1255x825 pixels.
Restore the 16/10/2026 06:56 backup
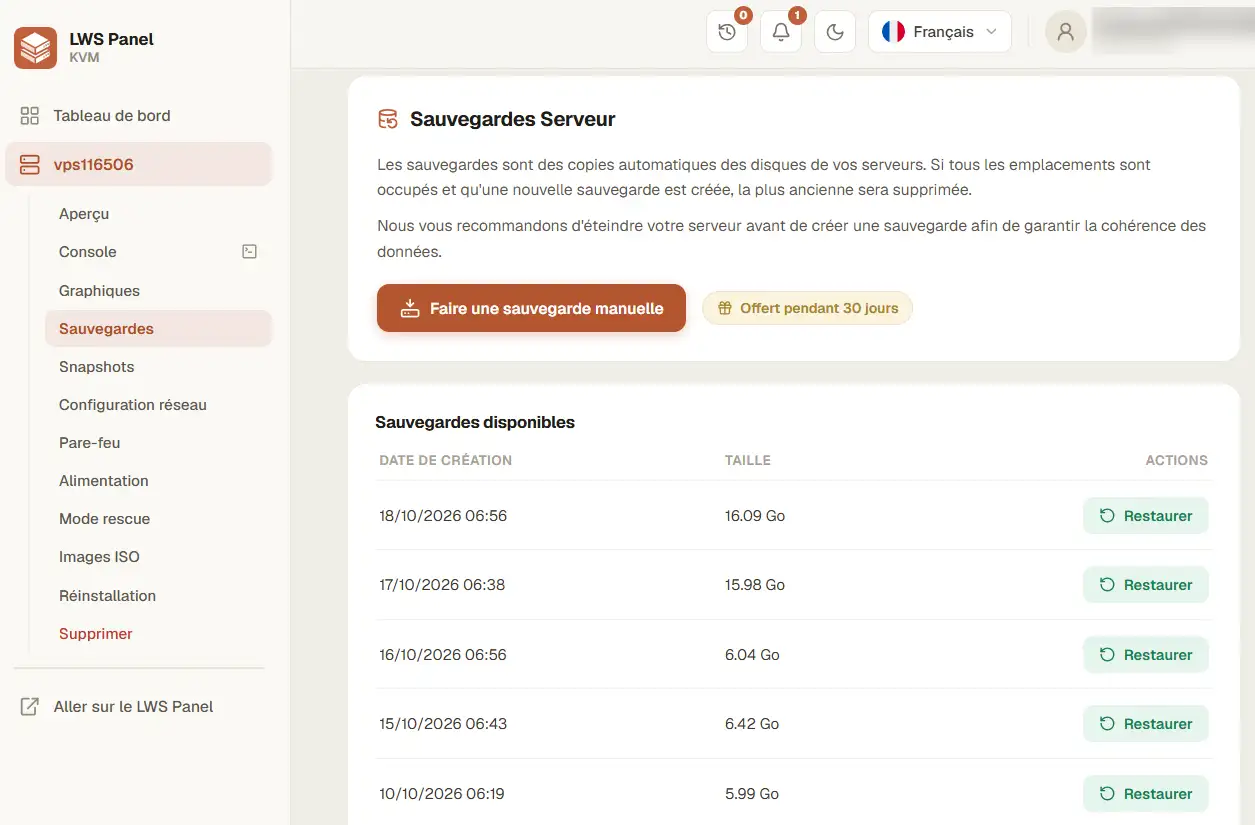pos(1146,655)
